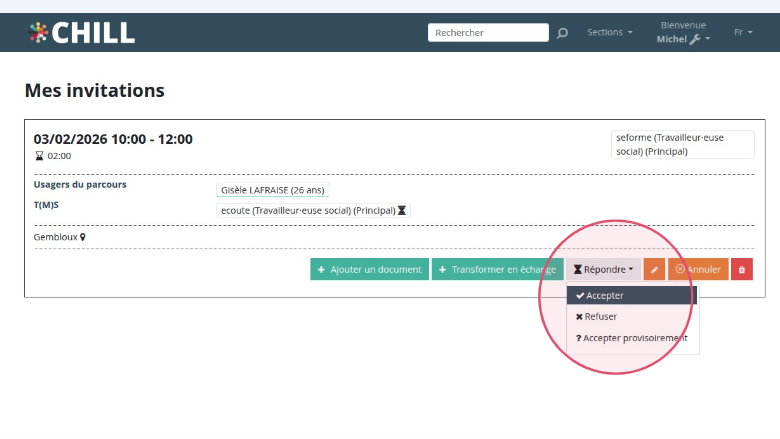
Task: Select Accepter provisoirement option
Action: (x=632, y=338)
